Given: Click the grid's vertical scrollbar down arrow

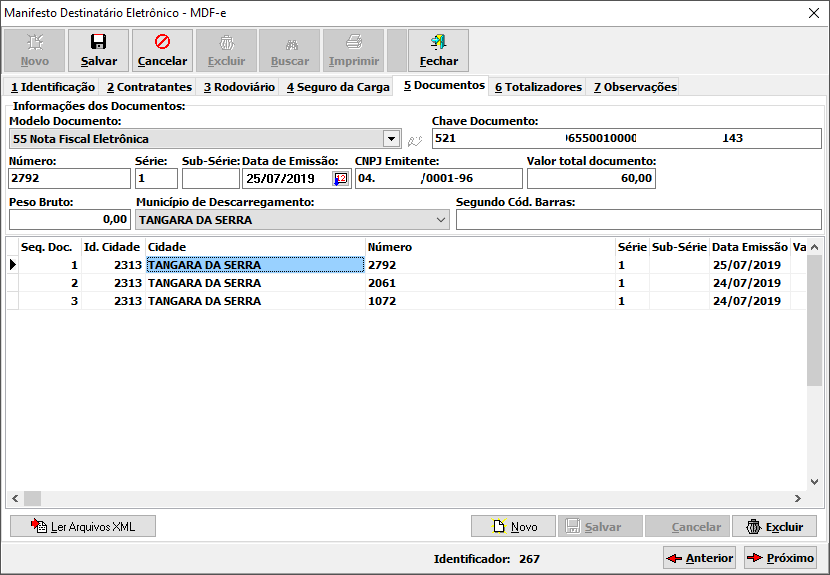Looking at the screenshot, I should coord(814,483).
